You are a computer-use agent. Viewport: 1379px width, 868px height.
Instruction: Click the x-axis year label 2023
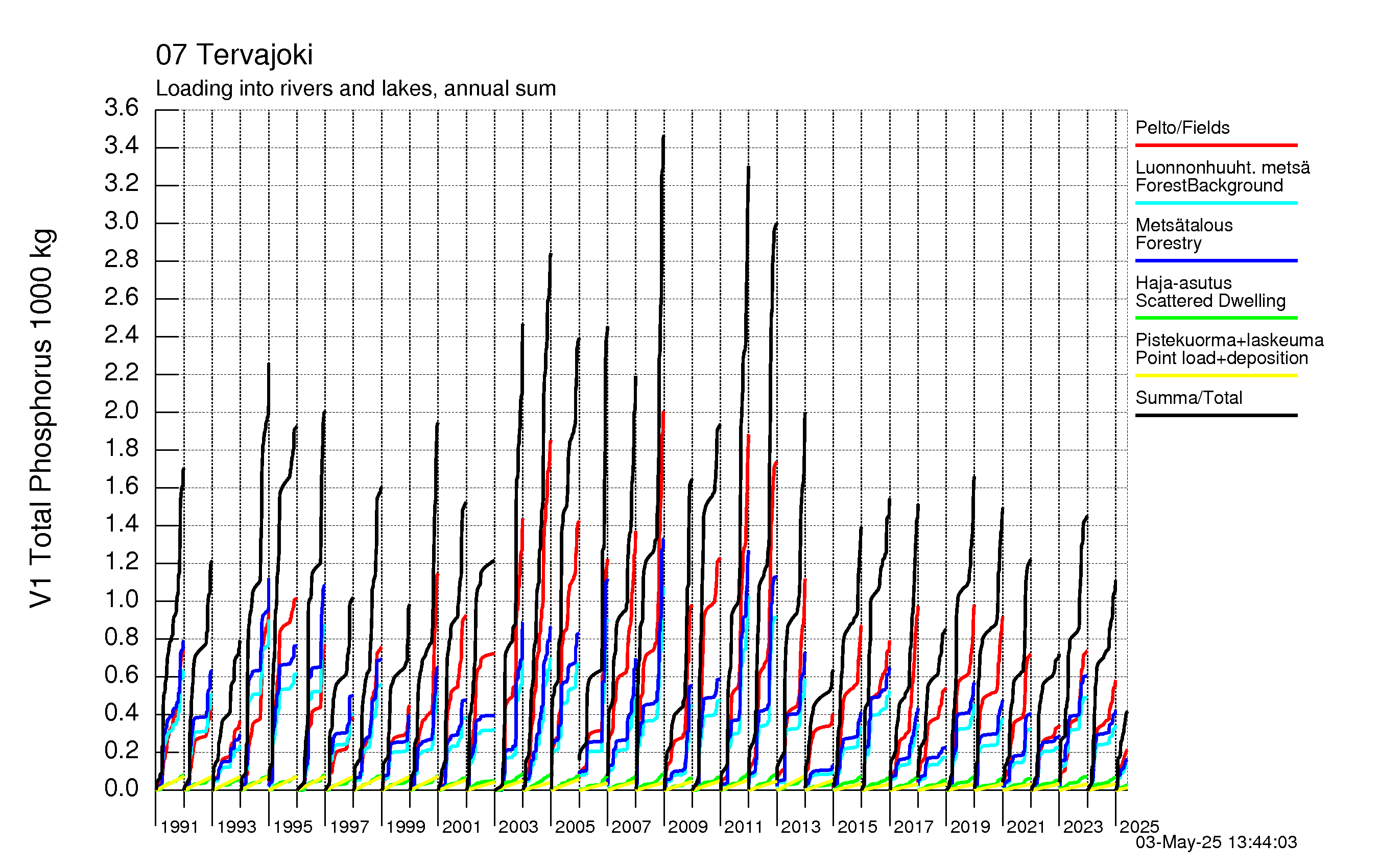pos(1083,827)
